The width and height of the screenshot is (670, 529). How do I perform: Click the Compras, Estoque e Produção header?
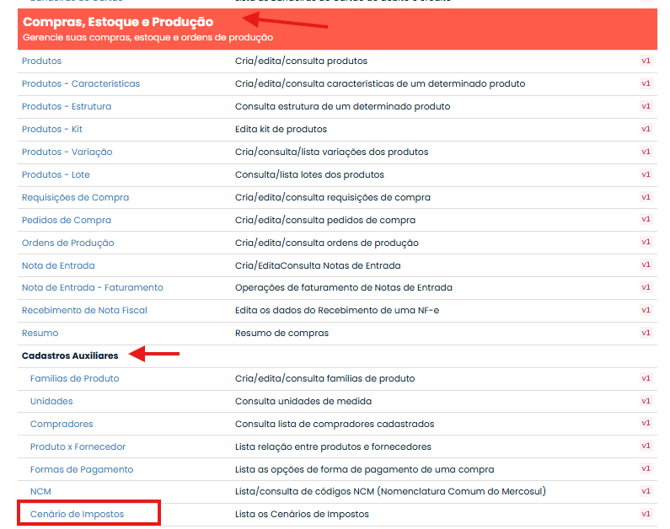117,21
